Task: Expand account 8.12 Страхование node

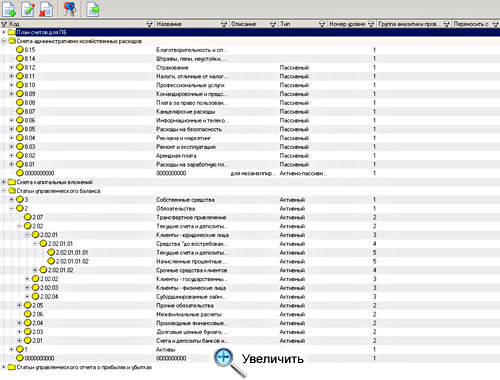Action: (11, 67)
